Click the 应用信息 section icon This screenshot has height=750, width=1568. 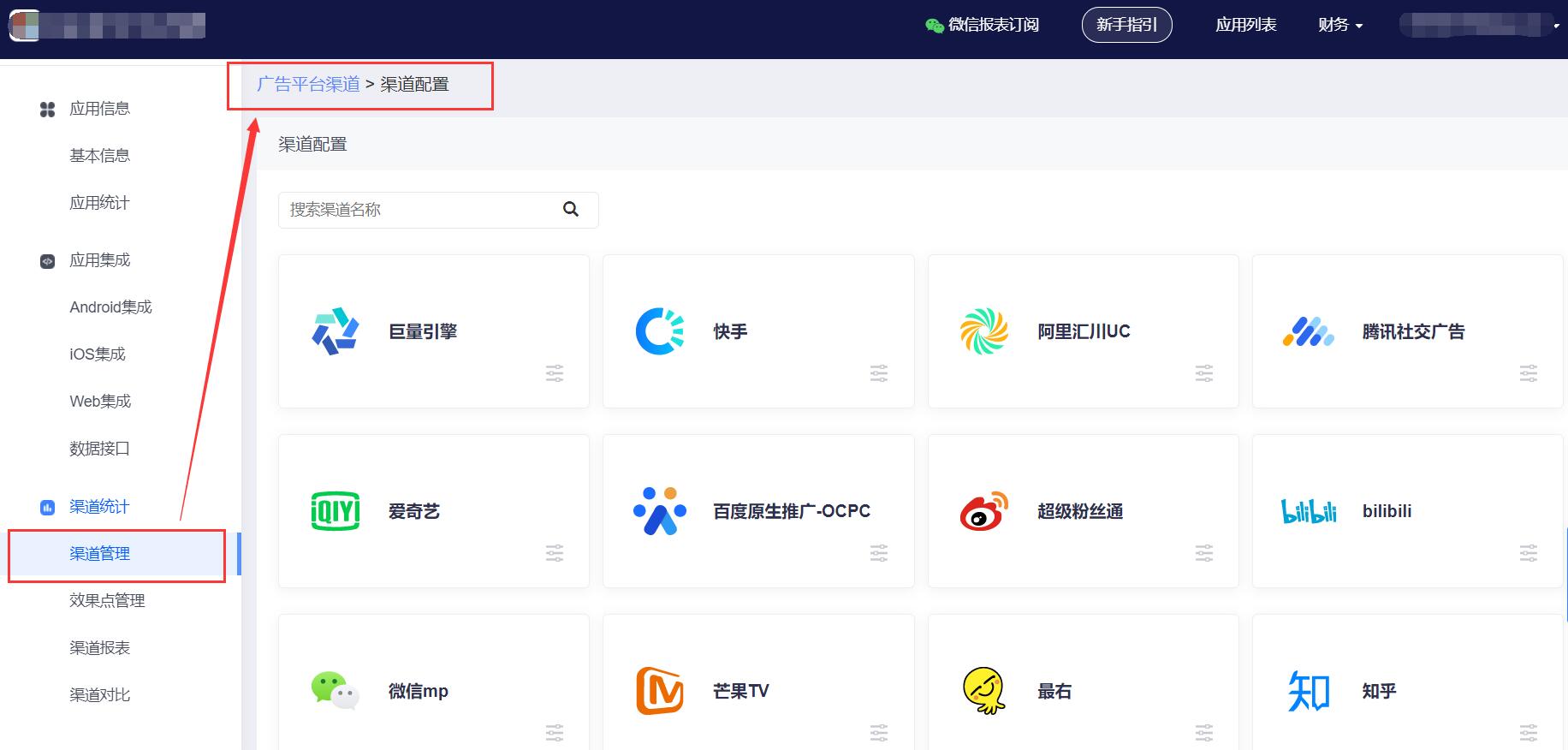coord(47,110)
